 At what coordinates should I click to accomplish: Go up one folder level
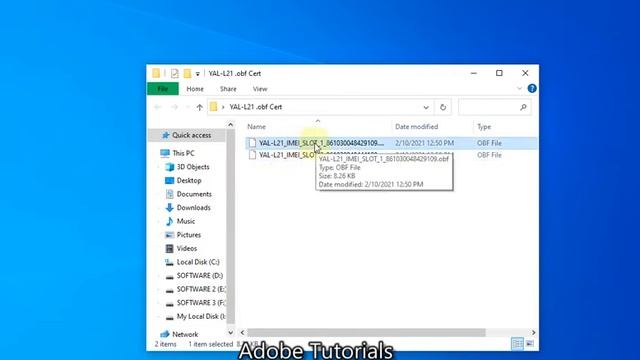click(199, 107)
